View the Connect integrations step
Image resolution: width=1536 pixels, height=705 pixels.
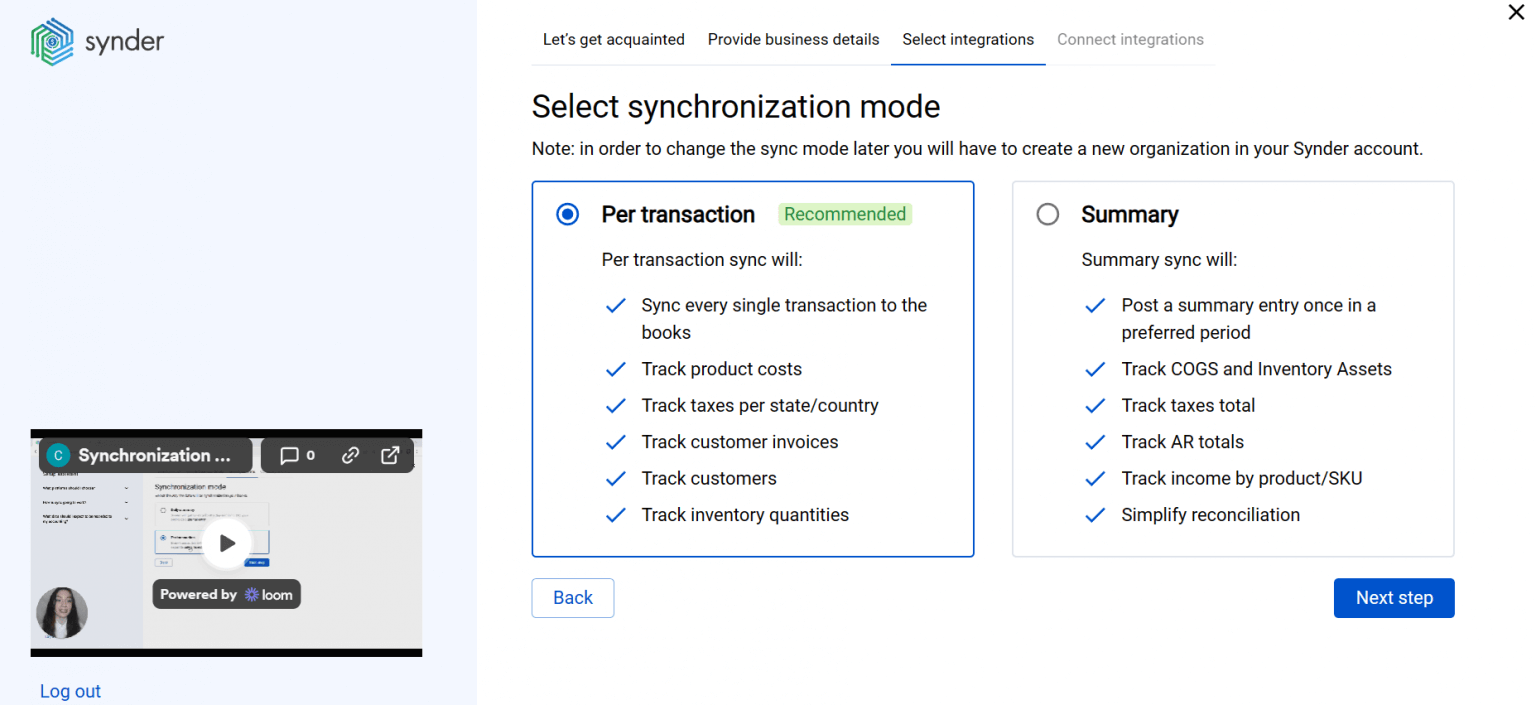pos(1130,39)
